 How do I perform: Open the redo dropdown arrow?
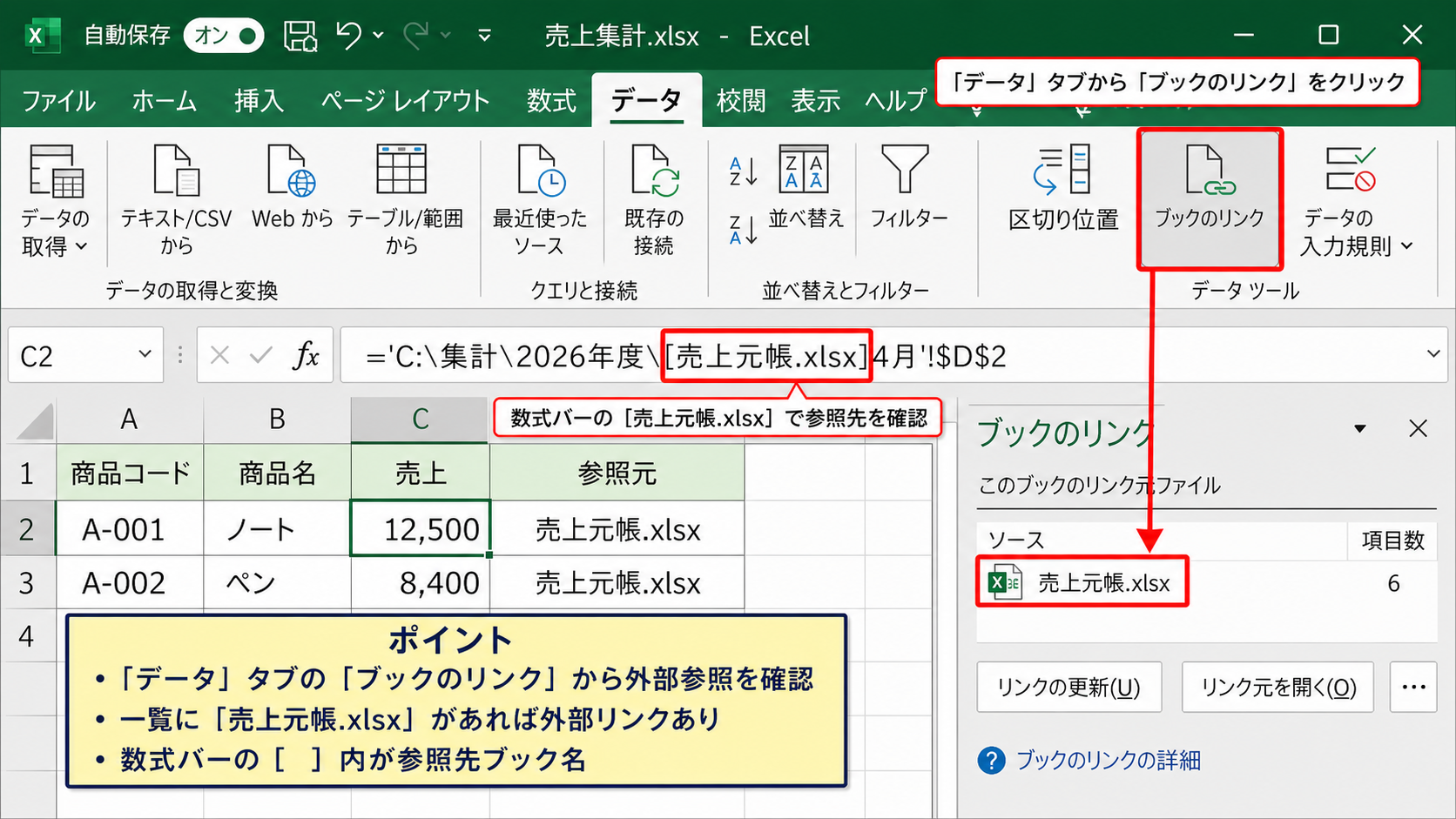point(446,36)
